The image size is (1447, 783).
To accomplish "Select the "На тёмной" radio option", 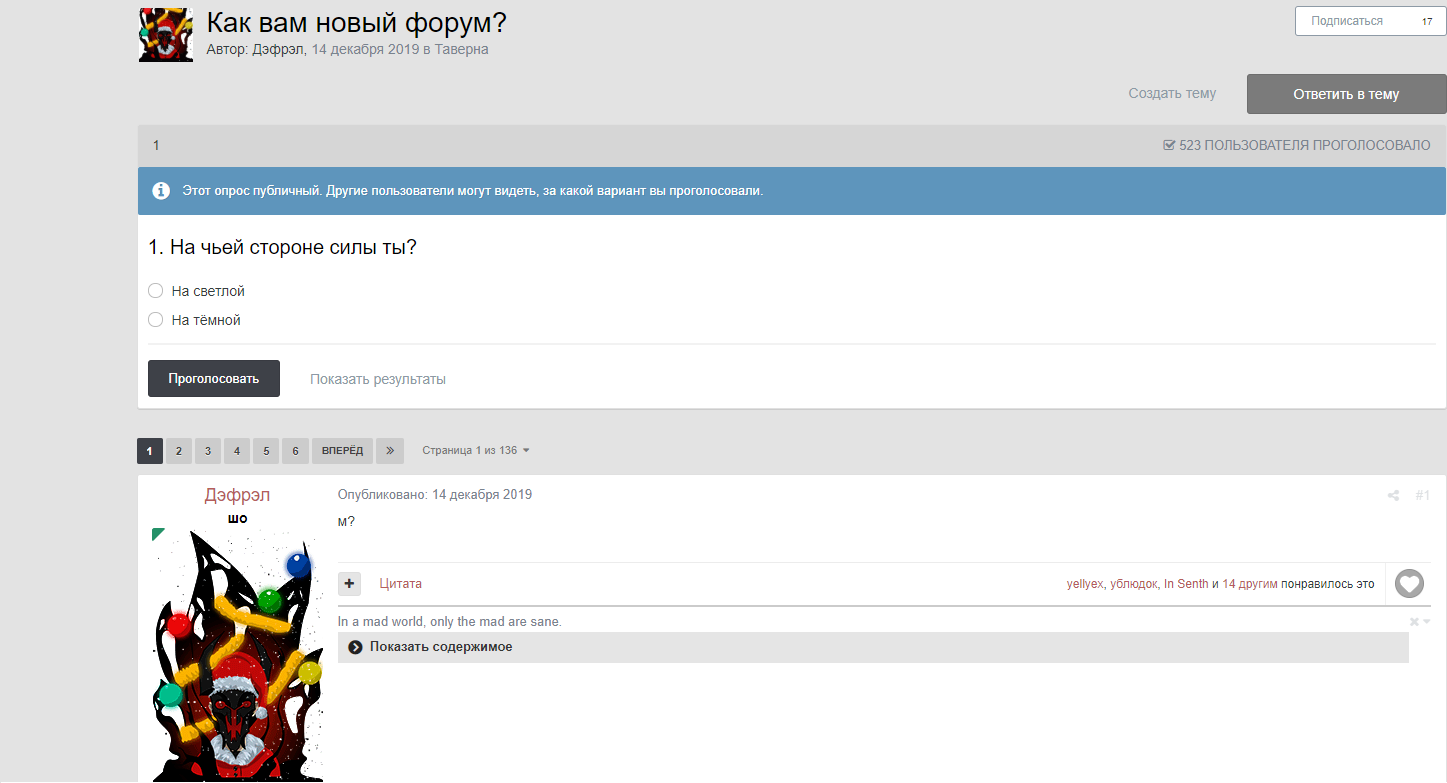I will (155, 320).
